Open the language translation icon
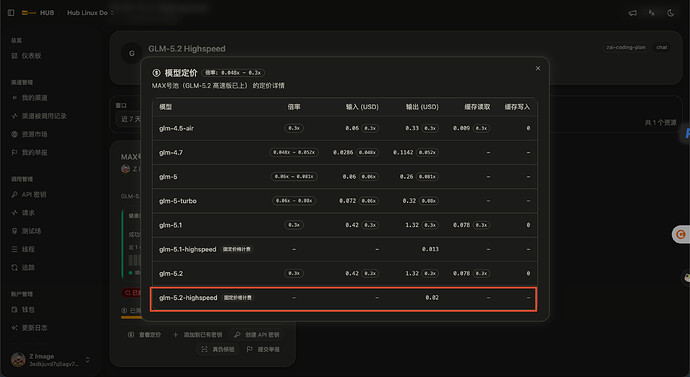 click(652, 13)
